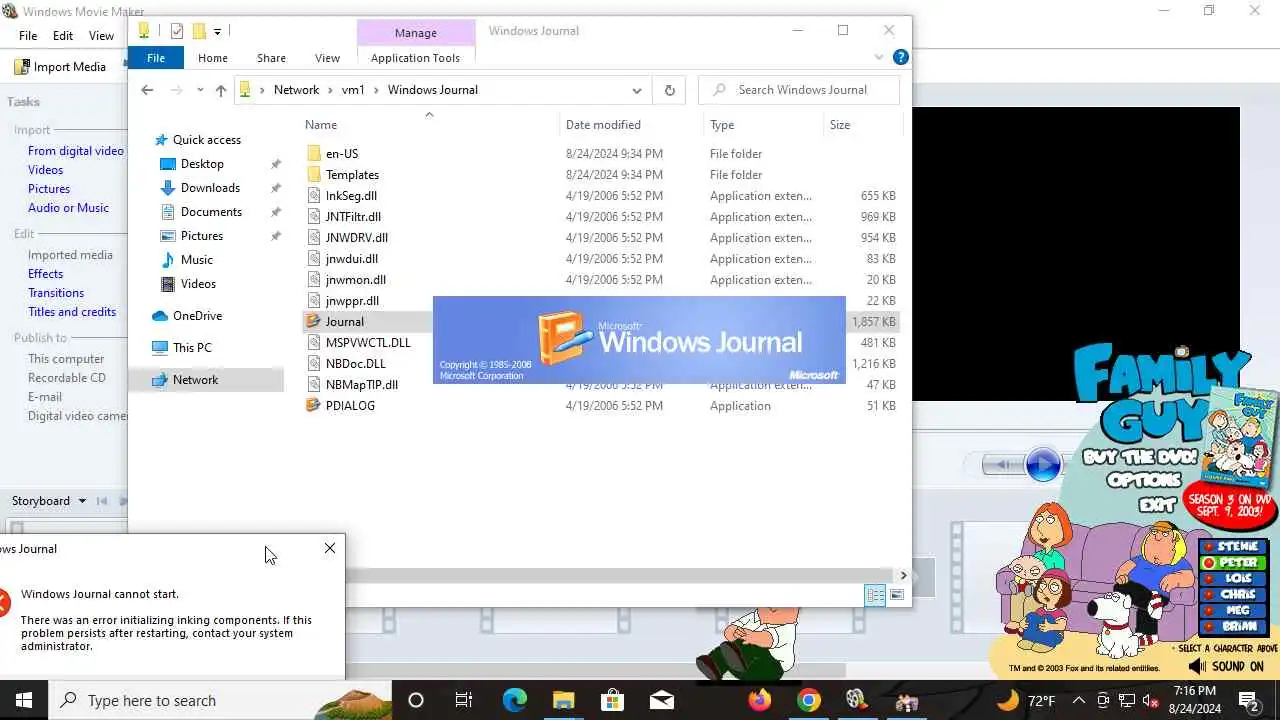The width and height of the screenshot is (1280, 720).
Task: Click the muted volume tray icon
Action: (x=1151, y=700)
